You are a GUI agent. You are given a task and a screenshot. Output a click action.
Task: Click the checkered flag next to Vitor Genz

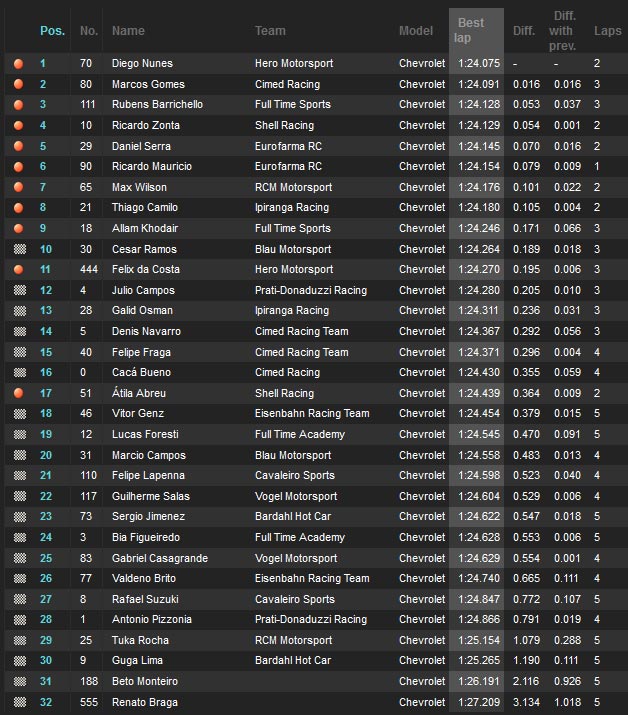pyautogui.click(x=20, y=414)
